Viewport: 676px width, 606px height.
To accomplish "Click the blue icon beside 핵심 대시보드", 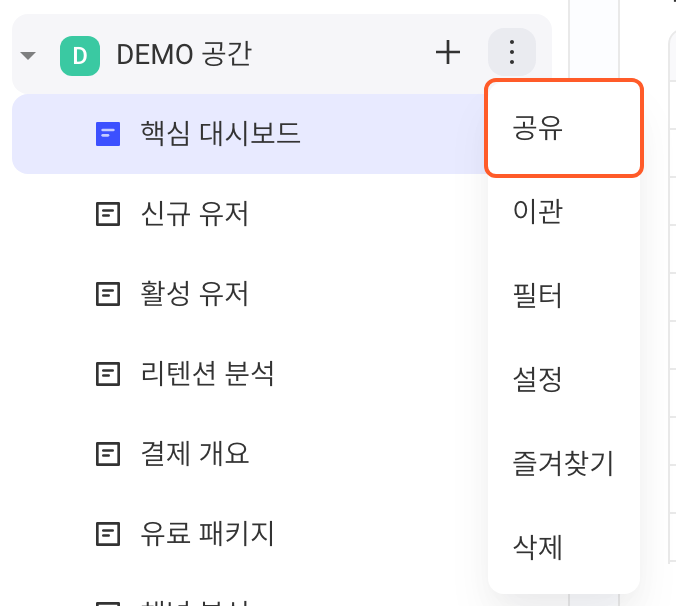I will [x=108, y=134].
